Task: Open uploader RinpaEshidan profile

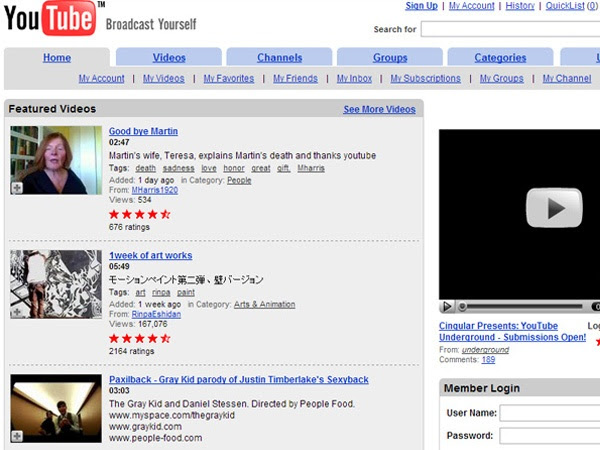Action: [157, 314]
